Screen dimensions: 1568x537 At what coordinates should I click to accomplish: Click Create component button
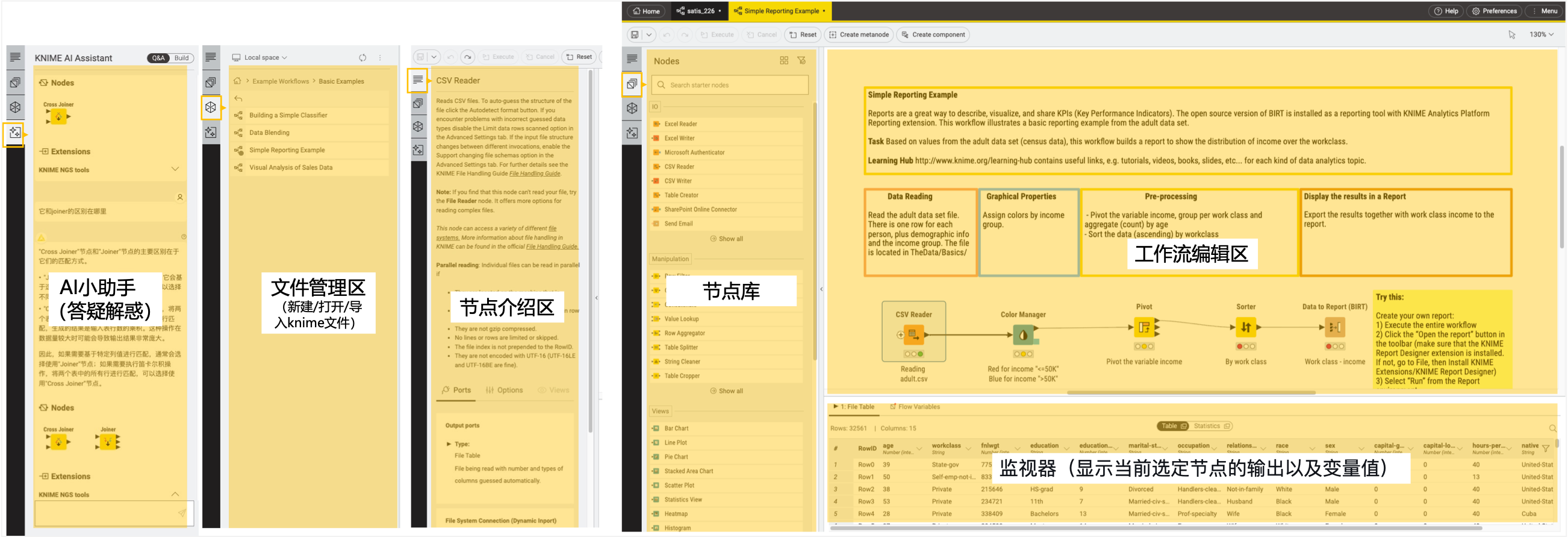click(933, 35)
